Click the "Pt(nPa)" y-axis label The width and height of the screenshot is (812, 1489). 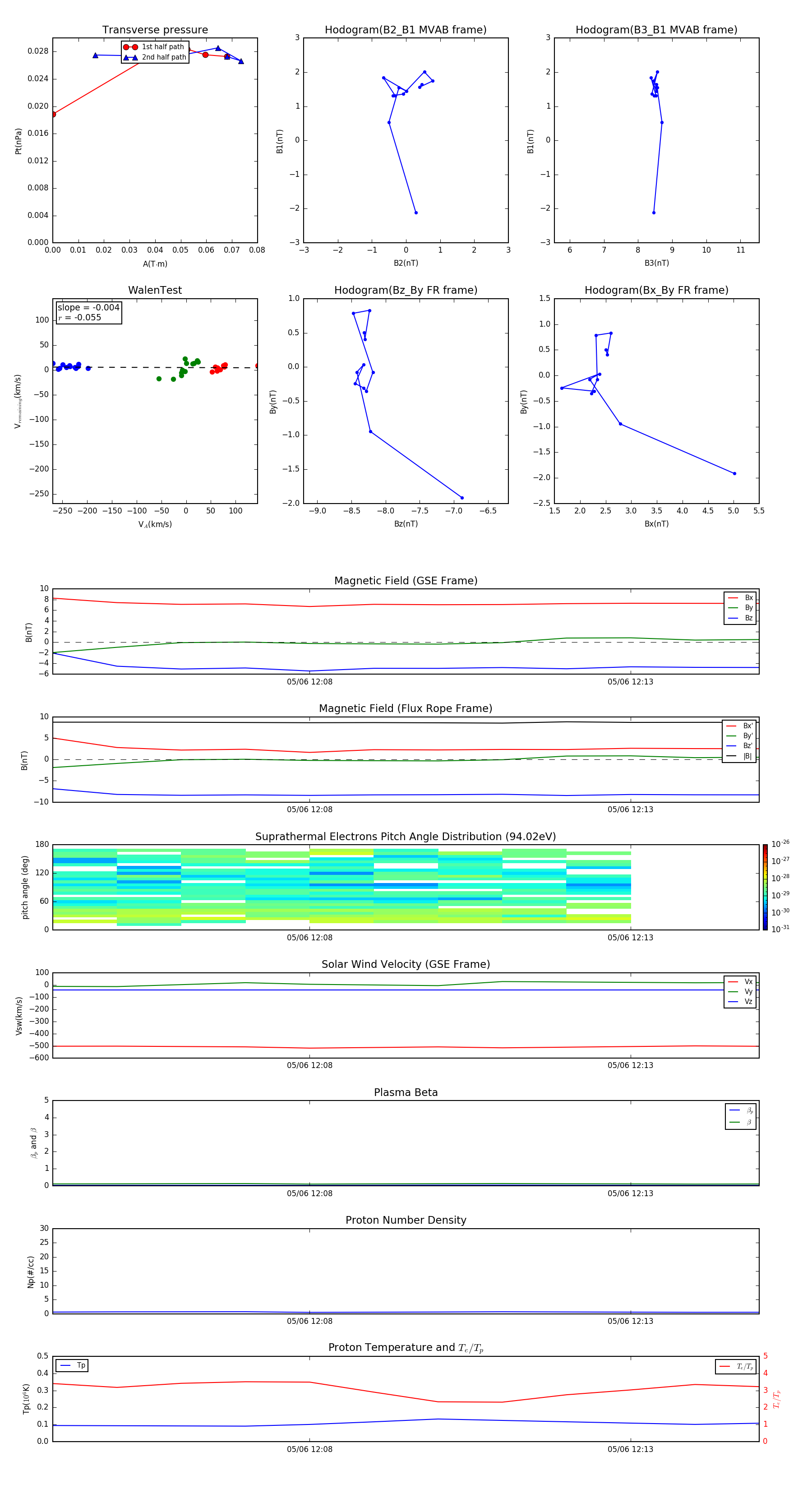pos(18,141)
